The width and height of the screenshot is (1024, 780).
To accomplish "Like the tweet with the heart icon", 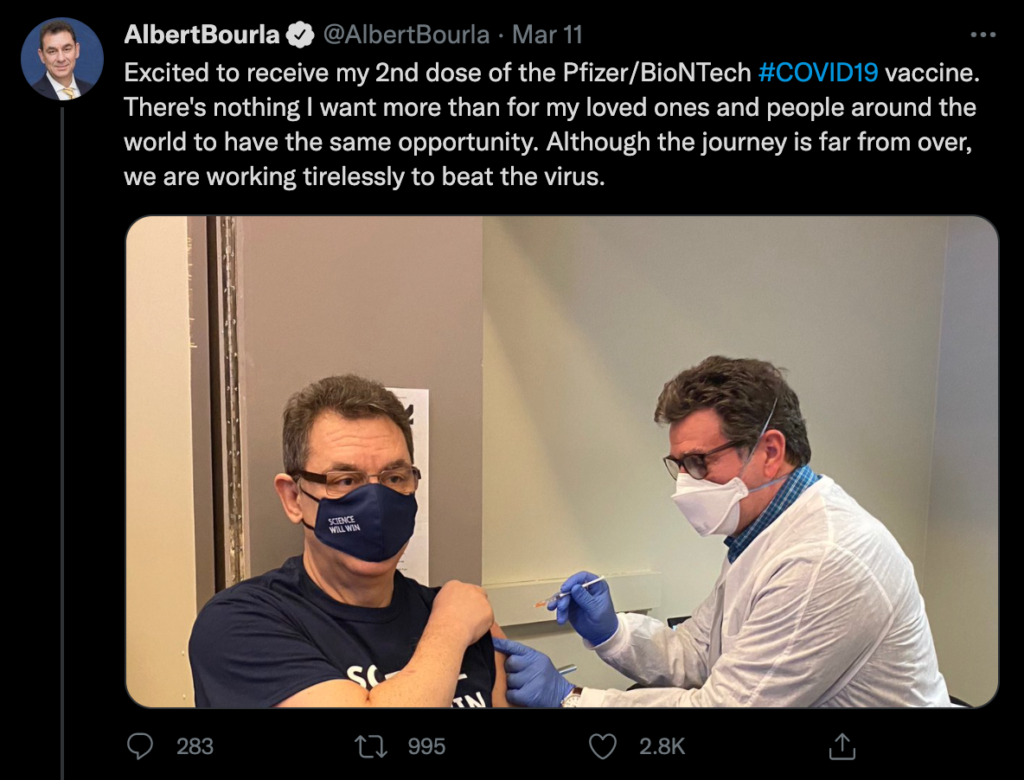I will coord(602,746).
